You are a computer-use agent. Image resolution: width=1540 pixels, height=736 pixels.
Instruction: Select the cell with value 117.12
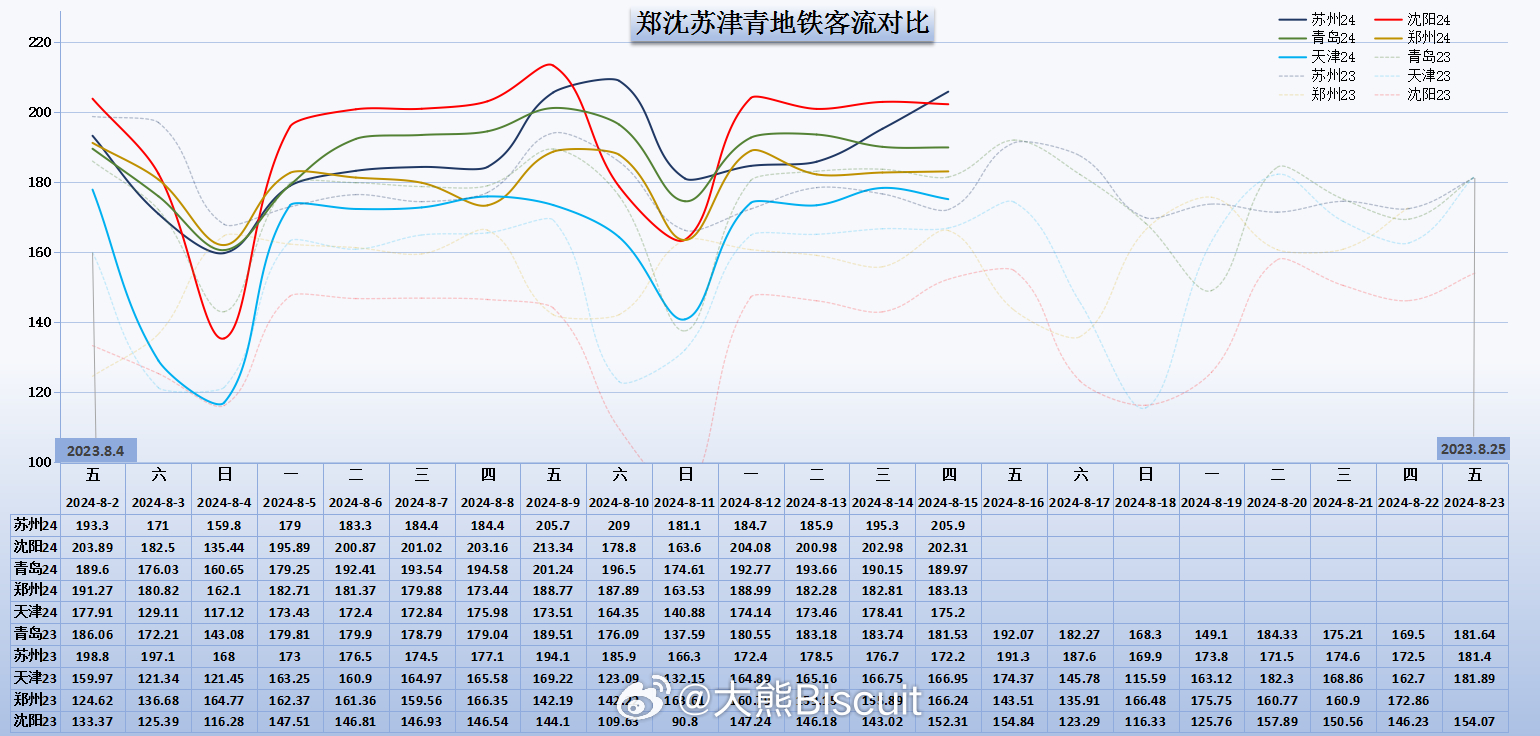pos(224,612)
